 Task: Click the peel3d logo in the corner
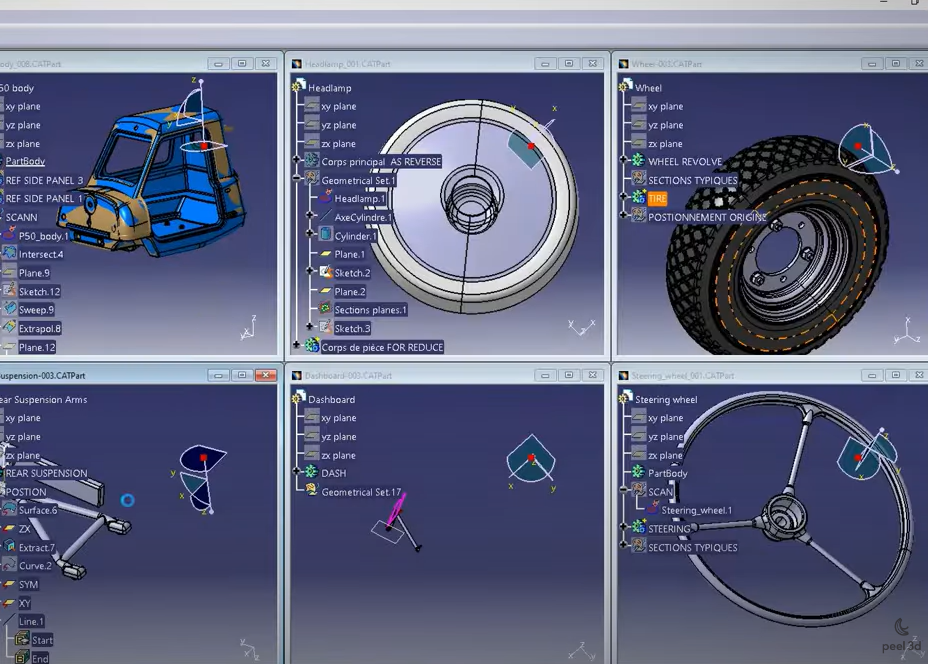[x=899, y=634]
